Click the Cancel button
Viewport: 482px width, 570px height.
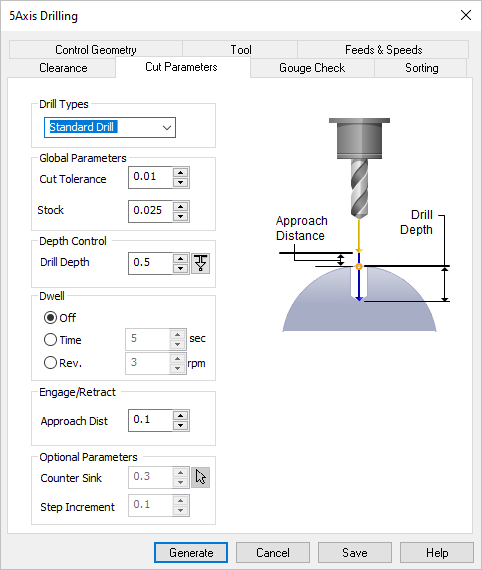[273, 553]
